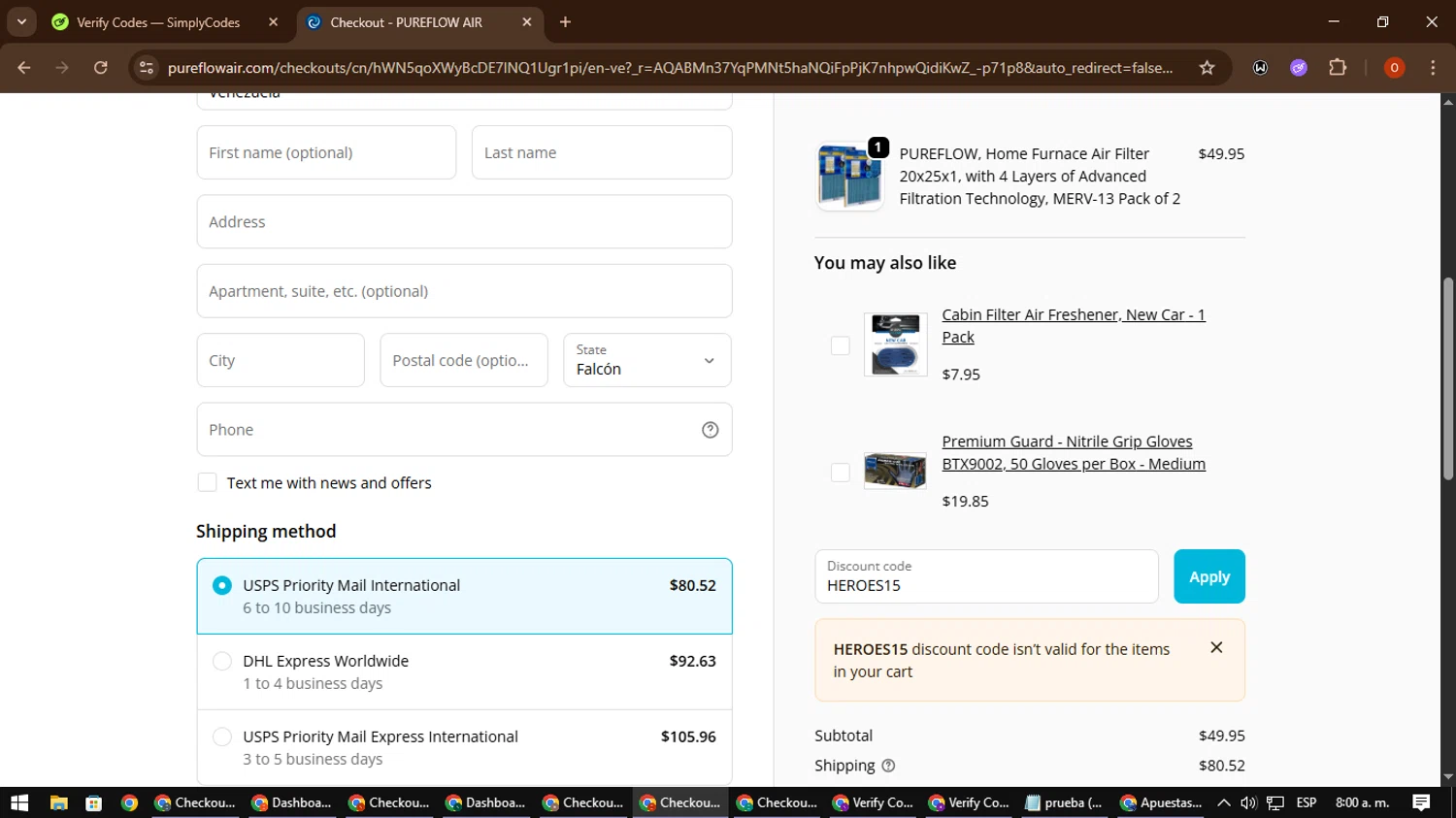Show shipping info help icon next to Shipping

click(888, 766)
